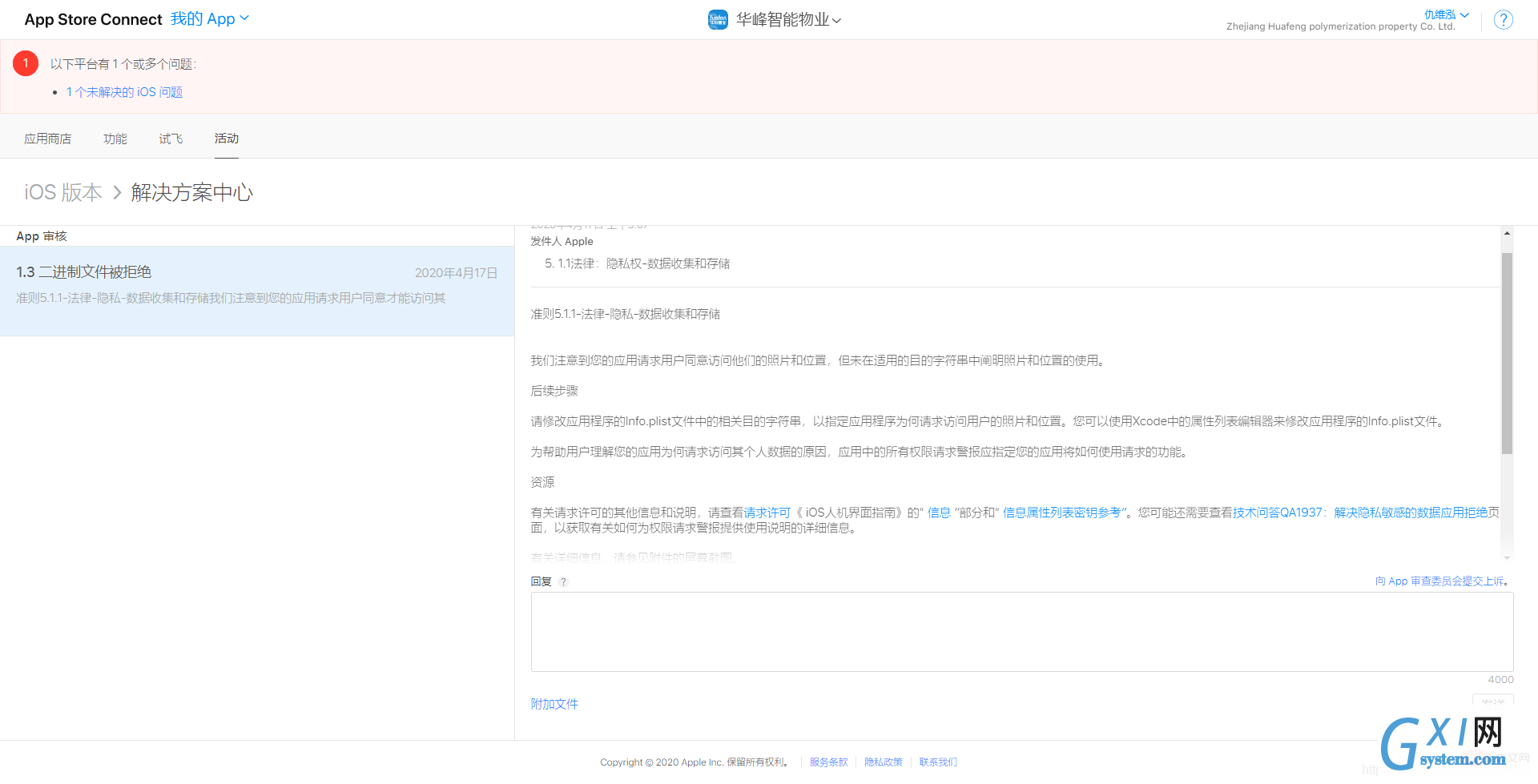1538x784 pixels.
Task: Open the 联系我们 footer link
Action: pos(938,762)
